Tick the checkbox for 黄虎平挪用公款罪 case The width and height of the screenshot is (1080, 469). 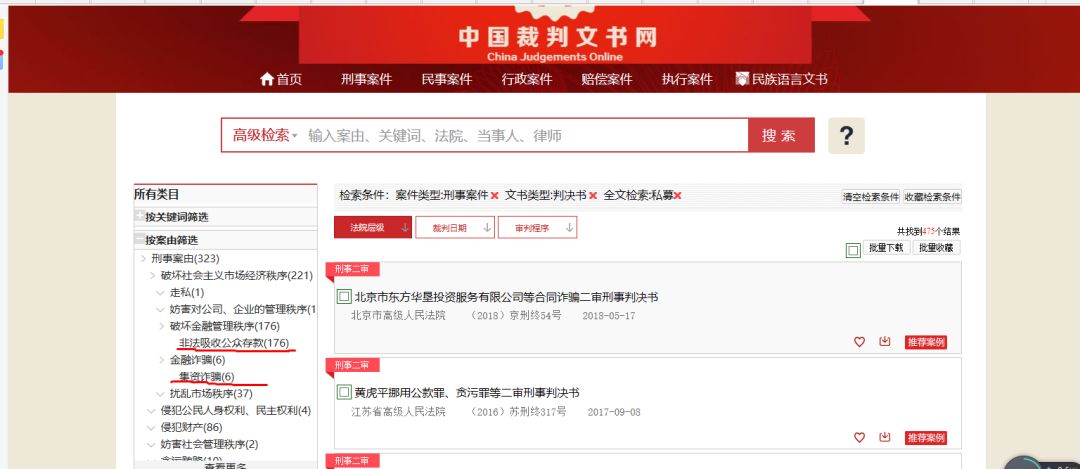(344, 393)
